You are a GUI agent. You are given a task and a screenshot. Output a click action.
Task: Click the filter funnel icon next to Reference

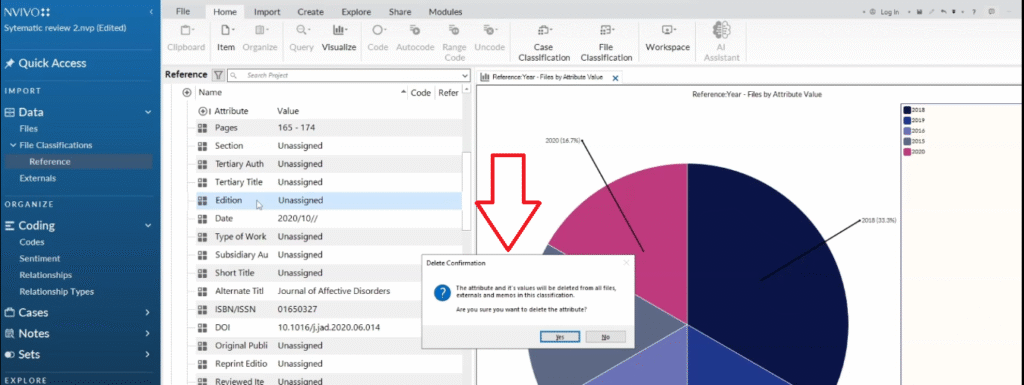click(218, 75)
